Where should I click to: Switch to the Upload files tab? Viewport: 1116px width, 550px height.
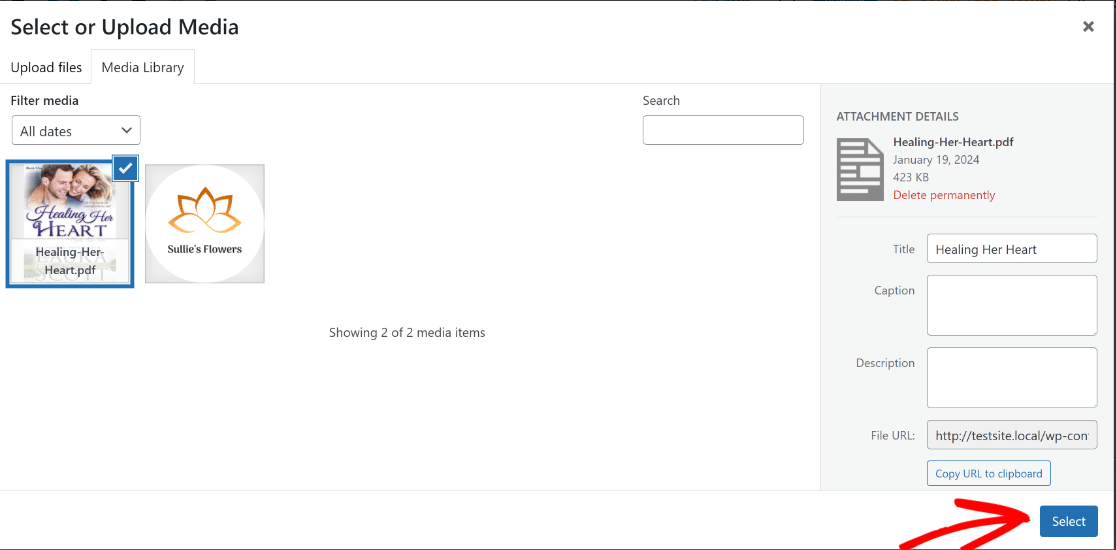click(46, 68)
